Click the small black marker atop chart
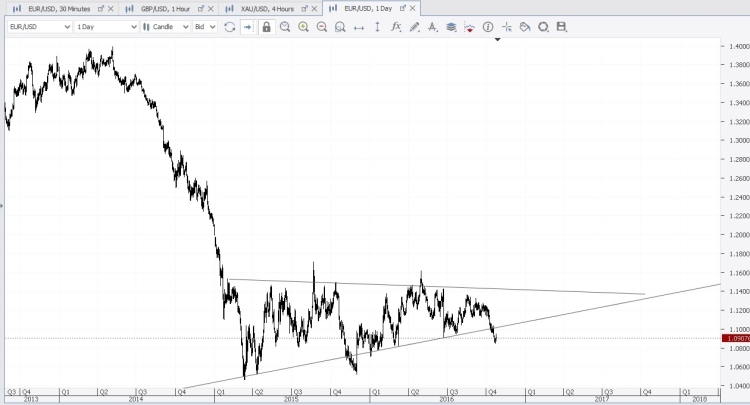750x405 pixels. pyautogui.click(x=497, y=39)
